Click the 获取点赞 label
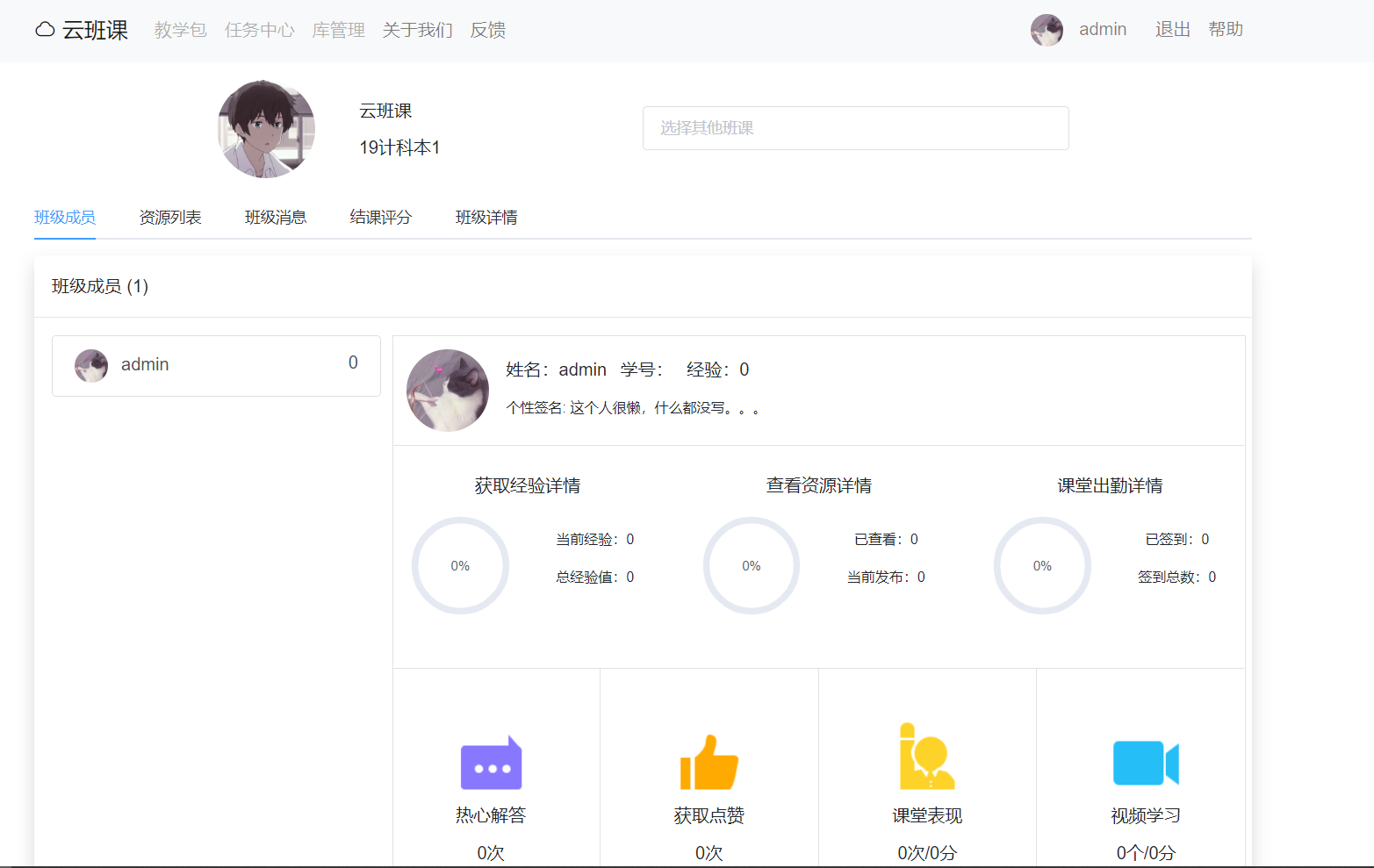The height and width of the screenshot is (868, 1374). click(x=709, y=815)
